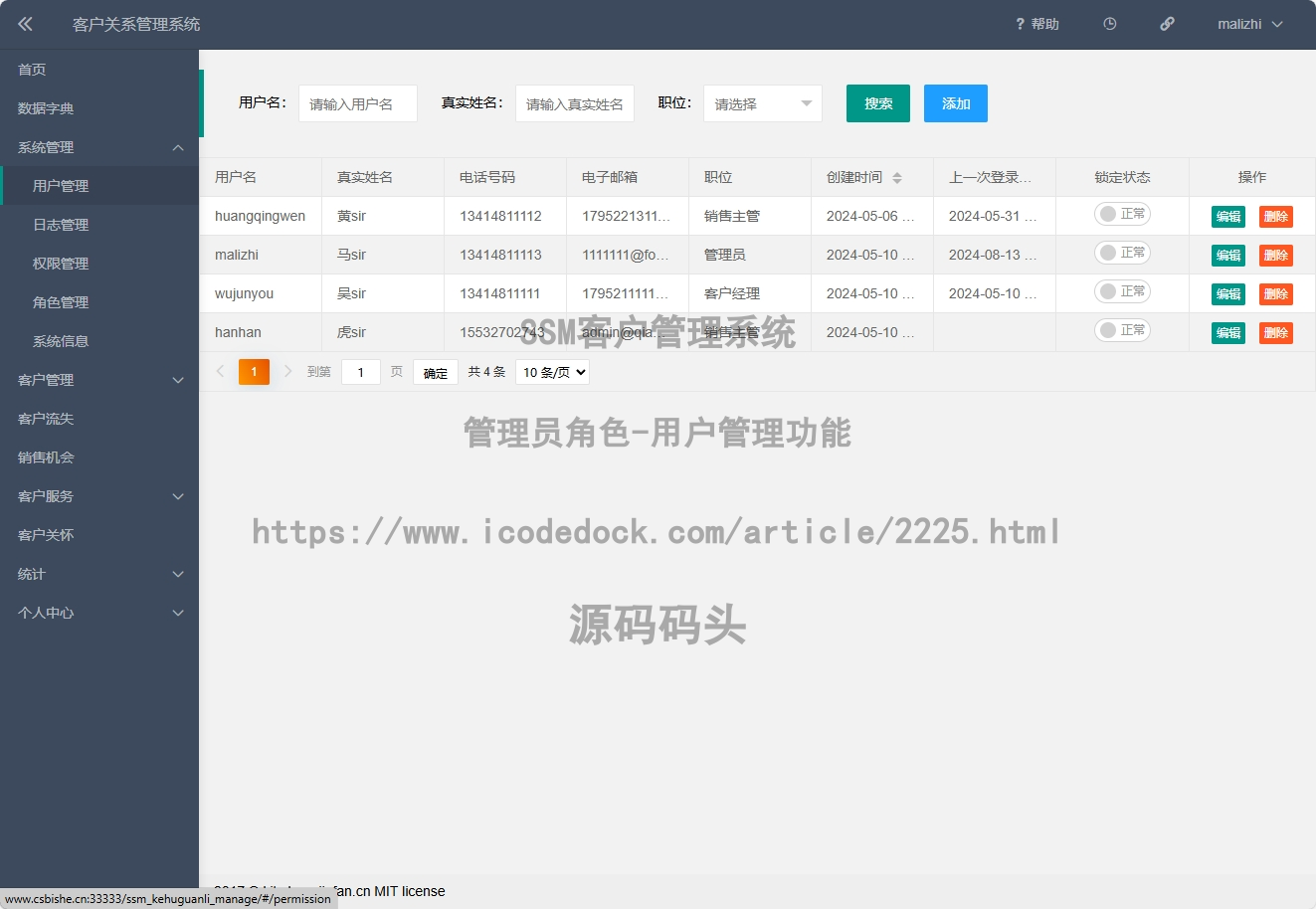Expand the 个人中心 menu
This screenshot has height=909, width=1316.
click(99, 613)
